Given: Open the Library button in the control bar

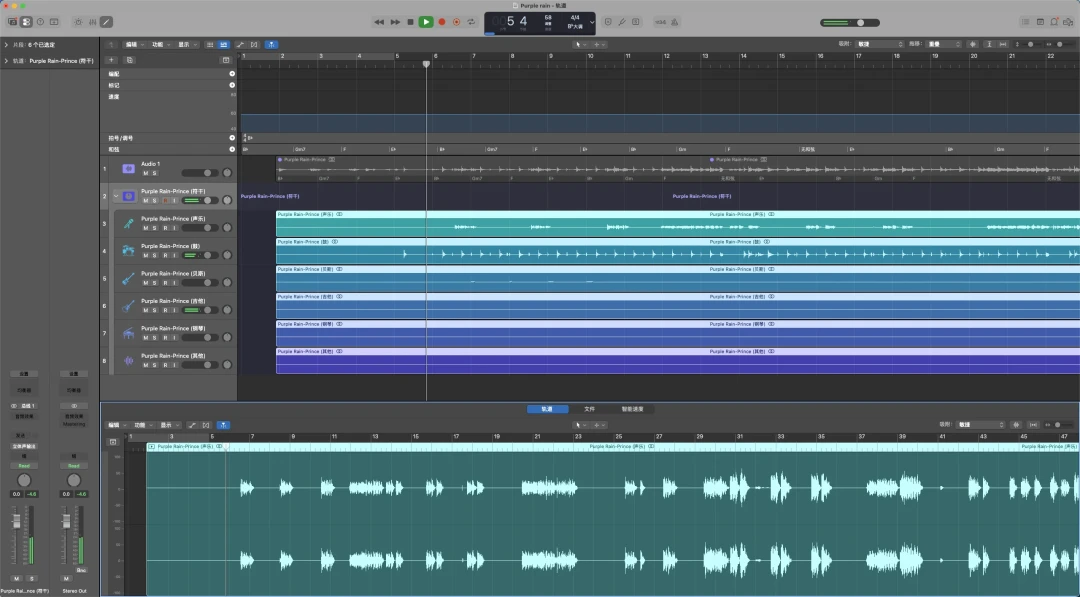Looking at the screenshot, I should [12, 22].
